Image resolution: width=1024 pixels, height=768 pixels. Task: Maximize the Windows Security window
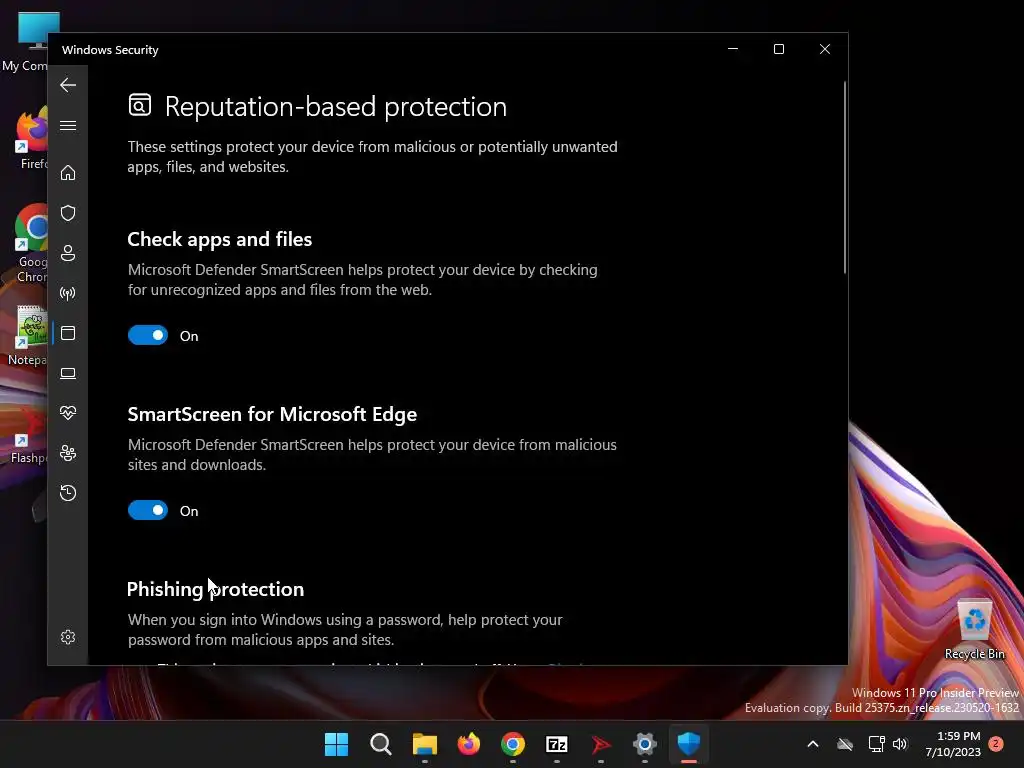click(x=778, y=49)
